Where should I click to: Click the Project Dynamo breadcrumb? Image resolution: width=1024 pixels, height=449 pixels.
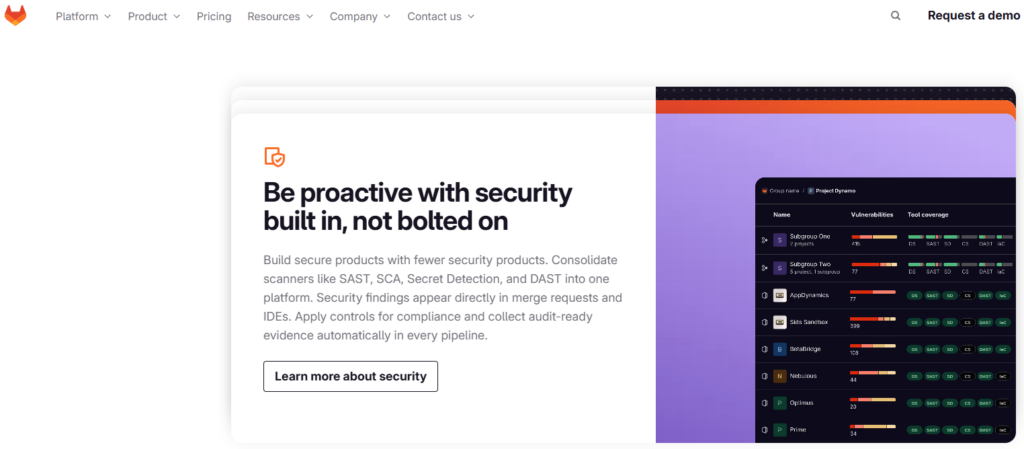pos(831,191)
